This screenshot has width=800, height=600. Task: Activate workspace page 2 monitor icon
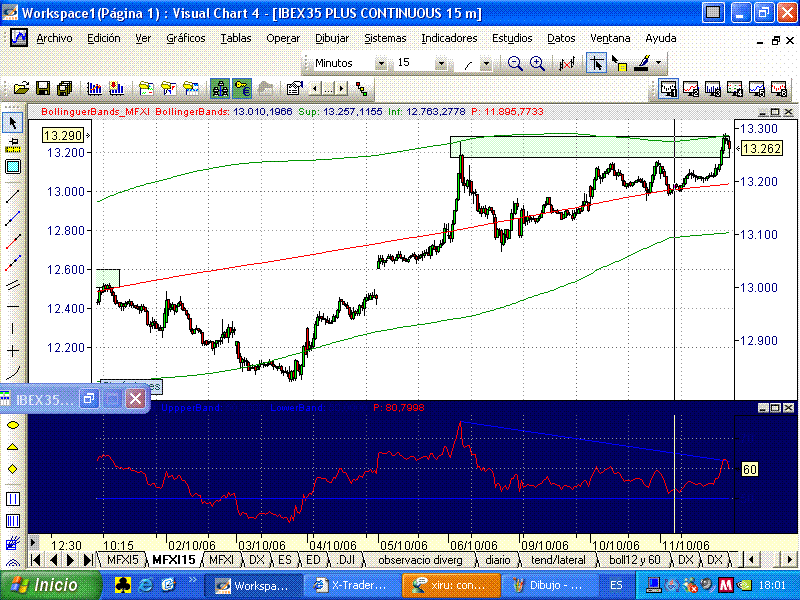[x=691, y=89]
